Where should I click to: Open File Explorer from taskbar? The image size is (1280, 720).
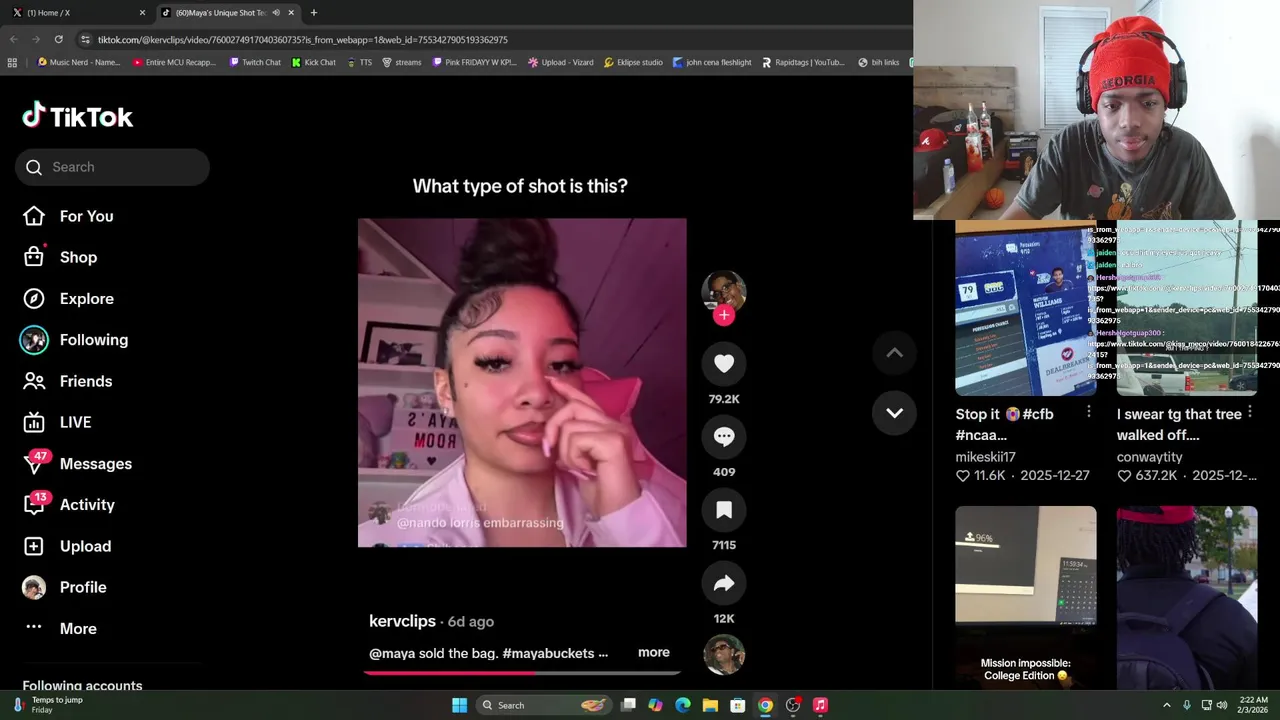click(710, 705)
